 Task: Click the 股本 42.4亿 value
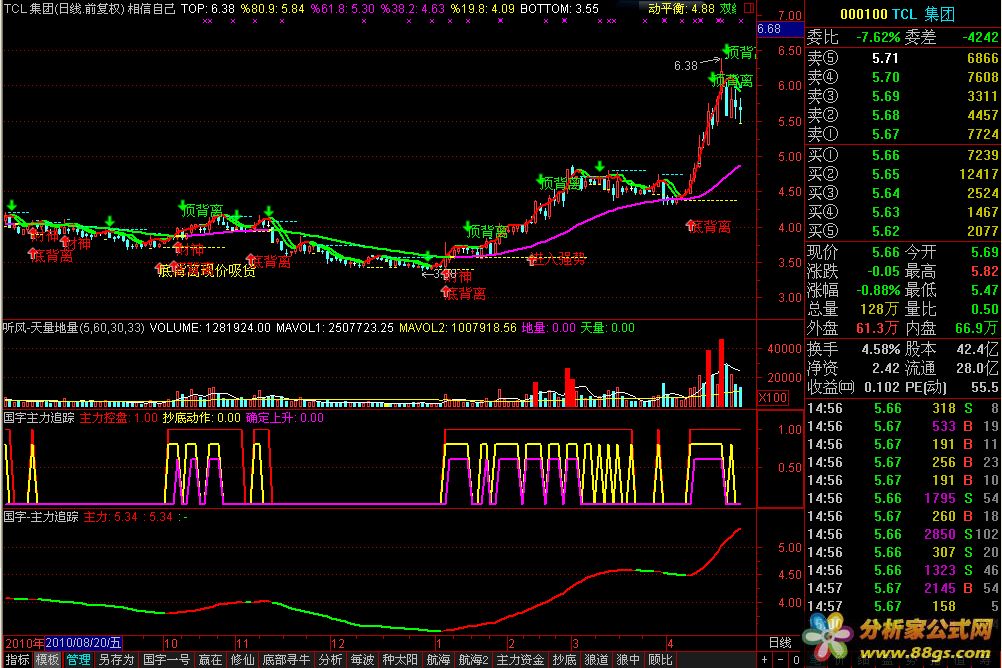click(x=977, y=349)
